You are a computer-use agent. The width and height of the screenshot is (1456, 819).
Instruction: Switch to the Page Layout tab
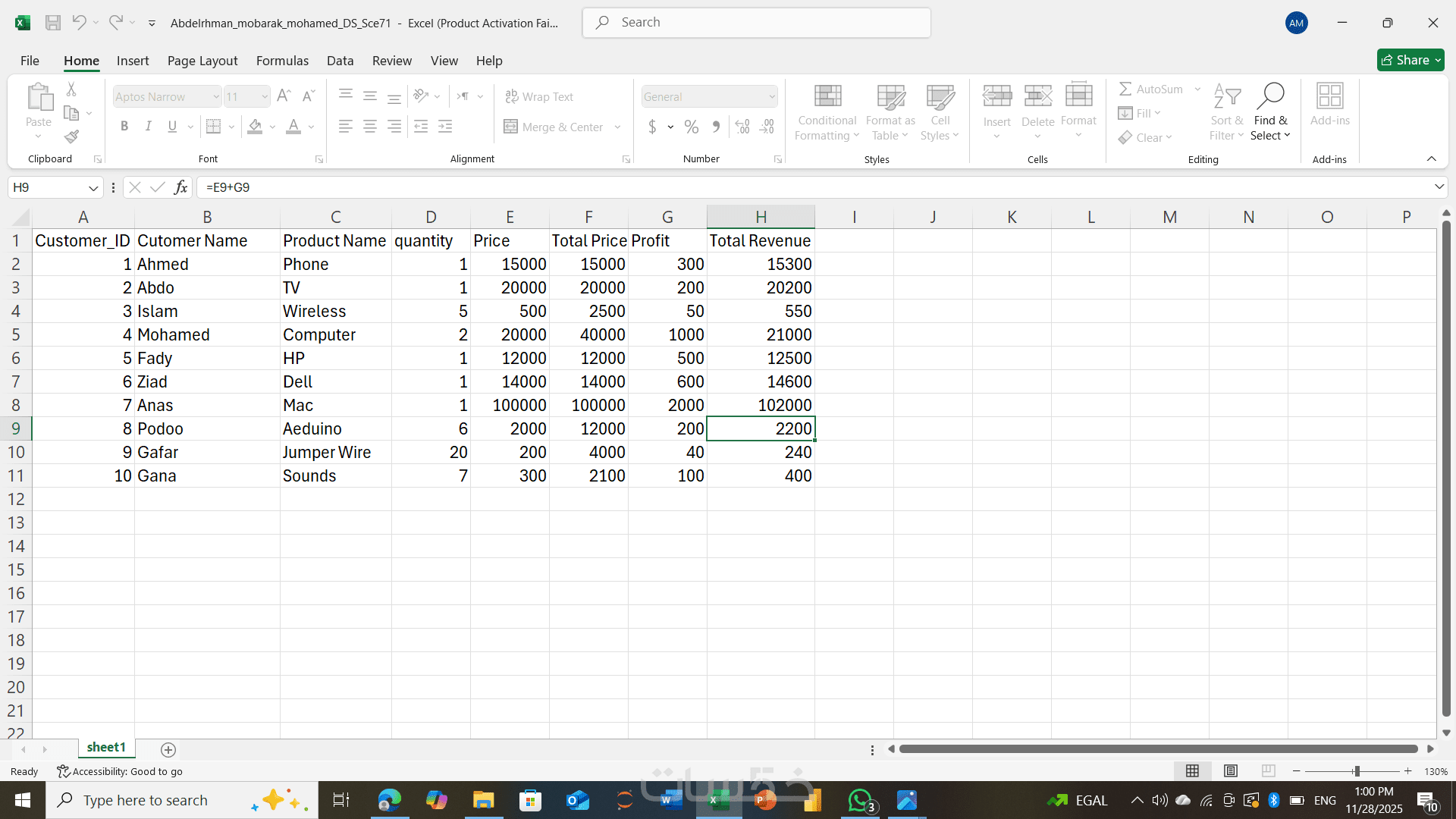click(x=202, y=61)
